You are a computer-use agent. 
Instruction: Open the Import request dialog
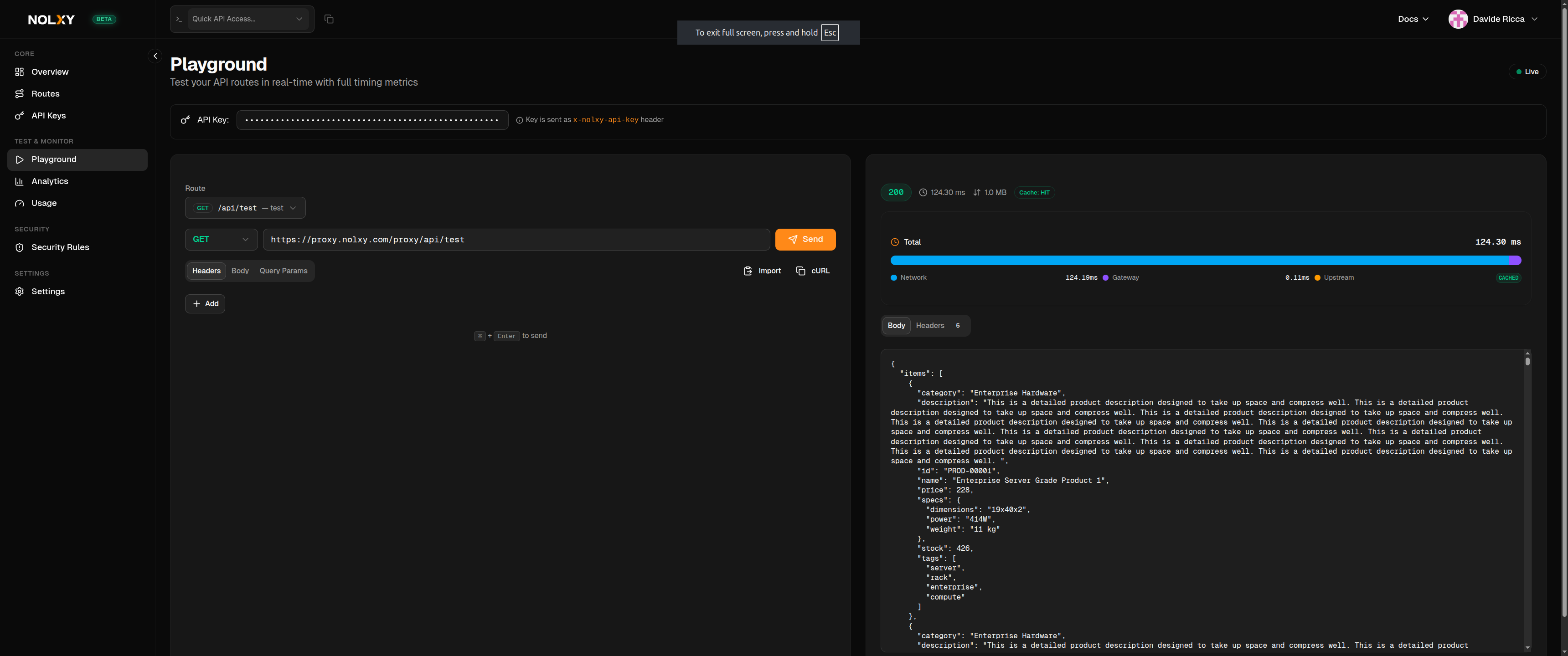[762, 270]
